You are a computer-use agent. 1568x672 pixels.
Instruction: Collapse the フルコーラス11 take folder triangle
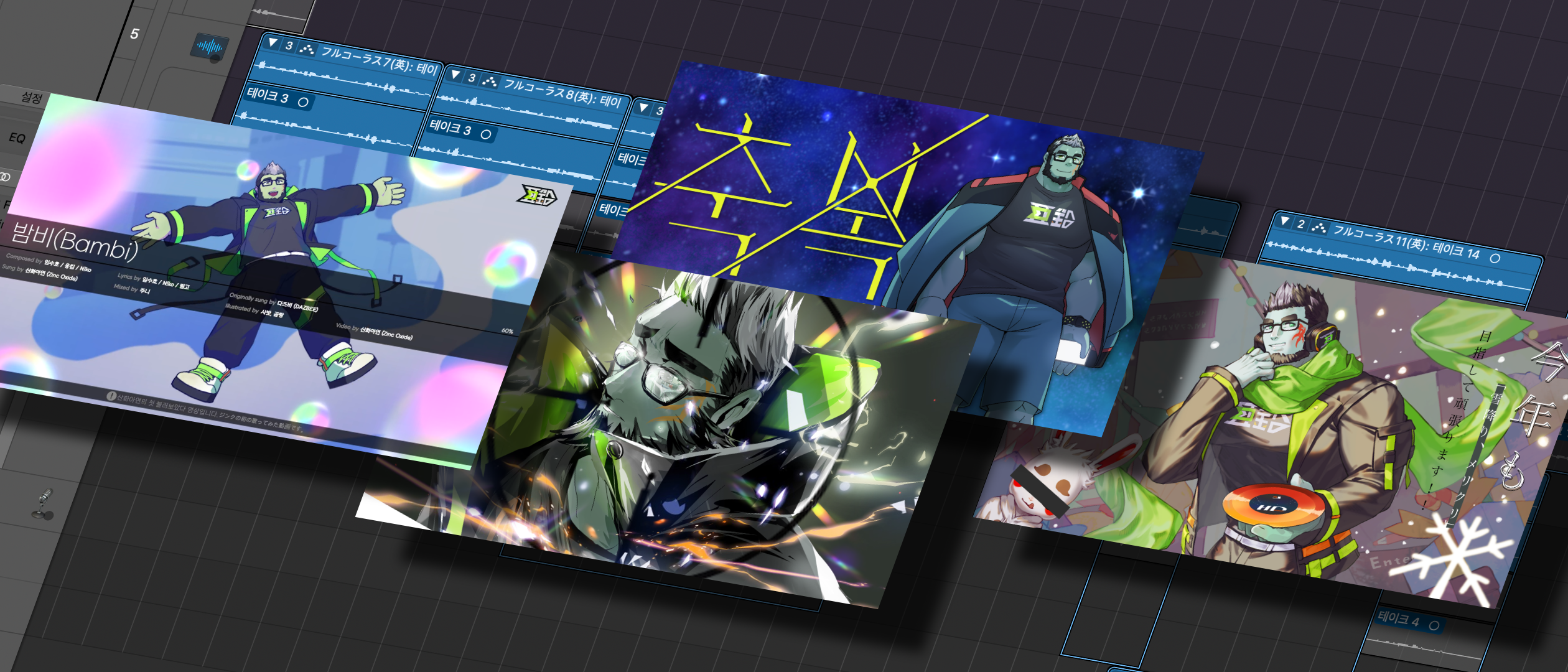tap(1285, 221)
